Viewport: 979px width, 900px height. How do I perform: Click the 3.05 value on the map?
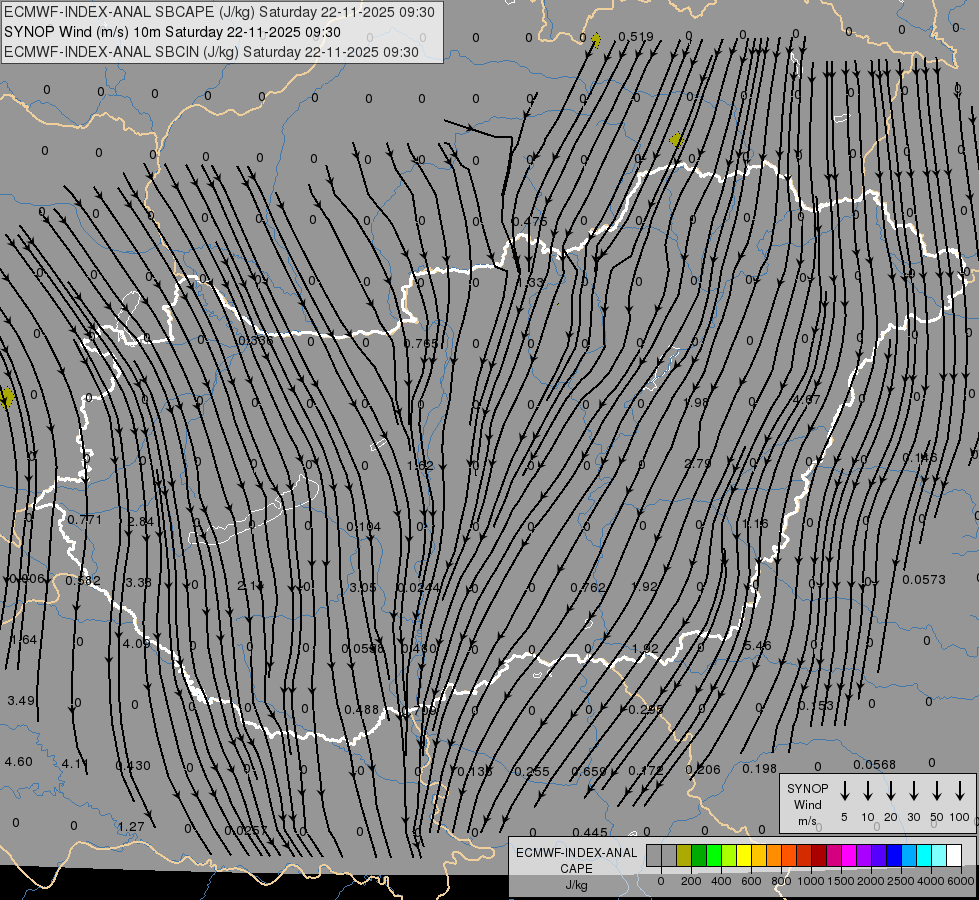(x=363, y=588)
